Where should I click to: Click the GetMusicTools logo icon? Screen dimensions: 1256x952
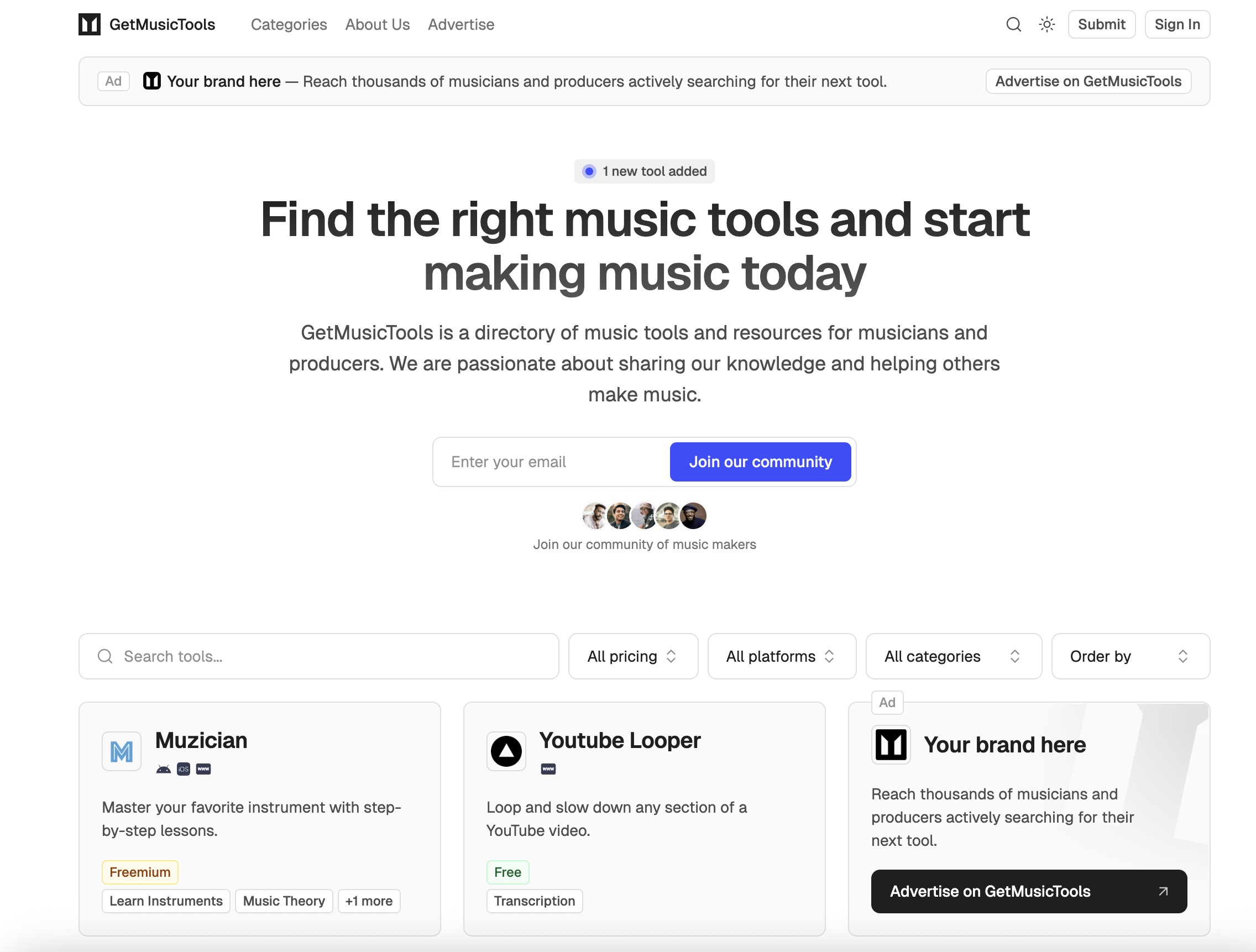(x=89, y=24)
